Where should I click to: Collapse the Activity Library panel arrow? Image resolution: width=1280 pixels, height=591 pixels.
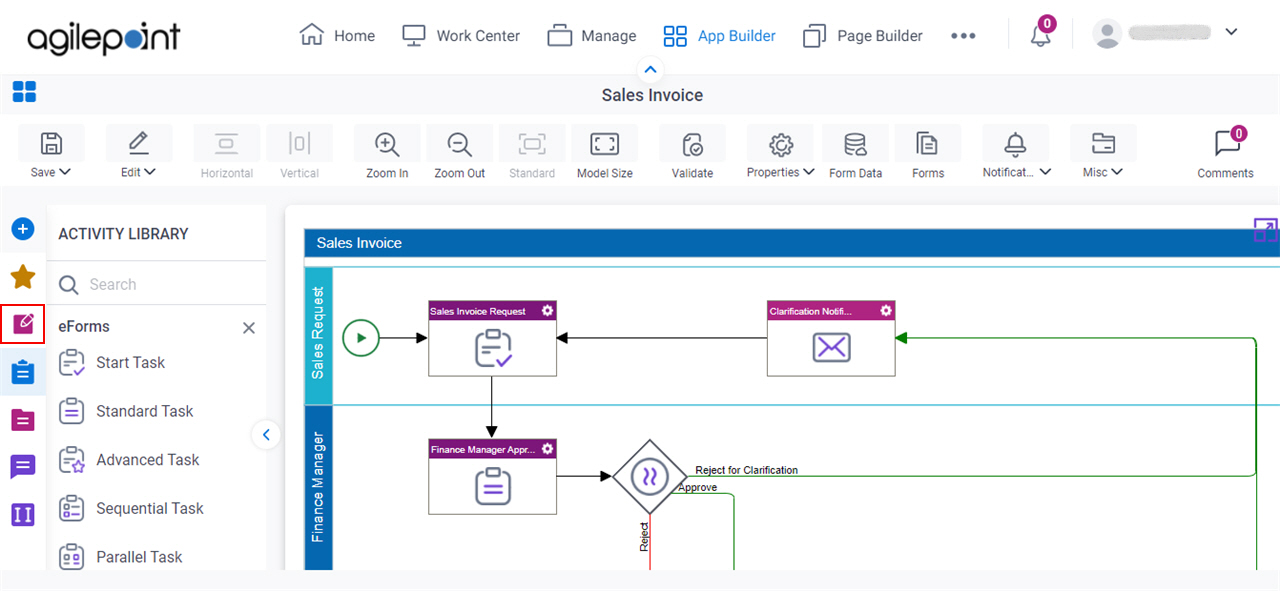coord(266,434)
